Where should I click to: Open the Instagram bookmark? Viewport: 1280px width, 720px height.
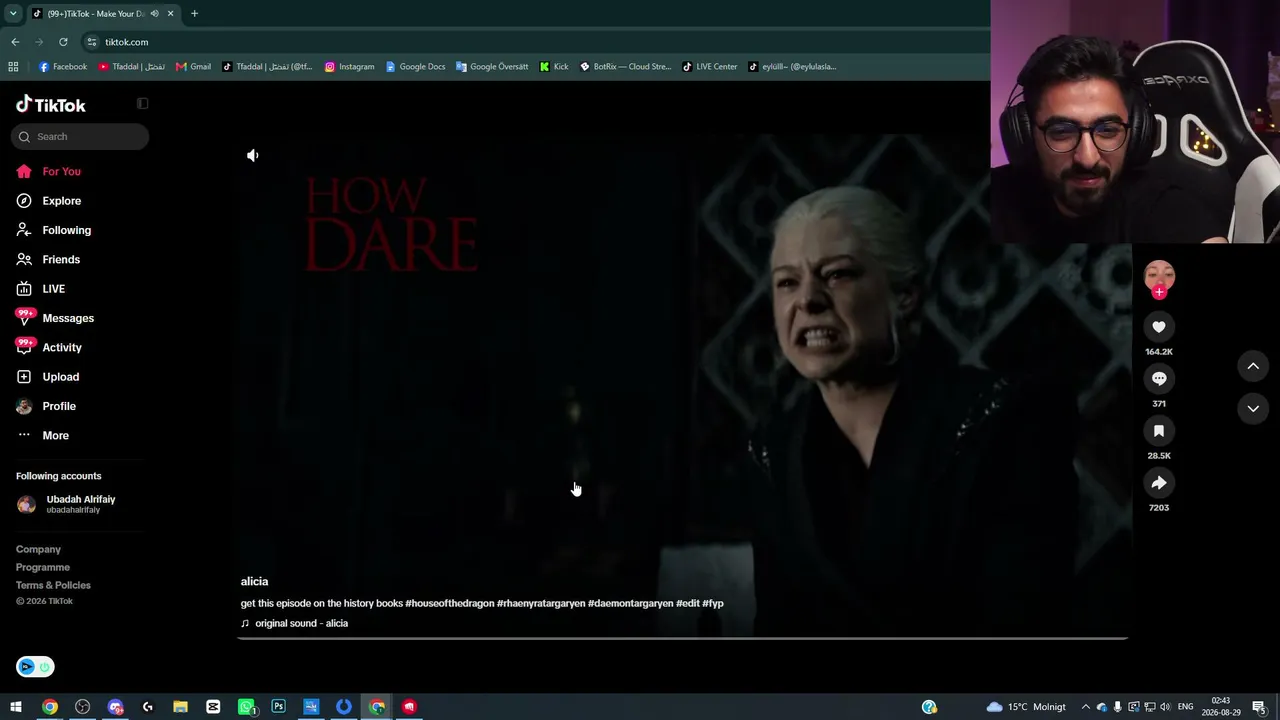click(x=349, y=67)
